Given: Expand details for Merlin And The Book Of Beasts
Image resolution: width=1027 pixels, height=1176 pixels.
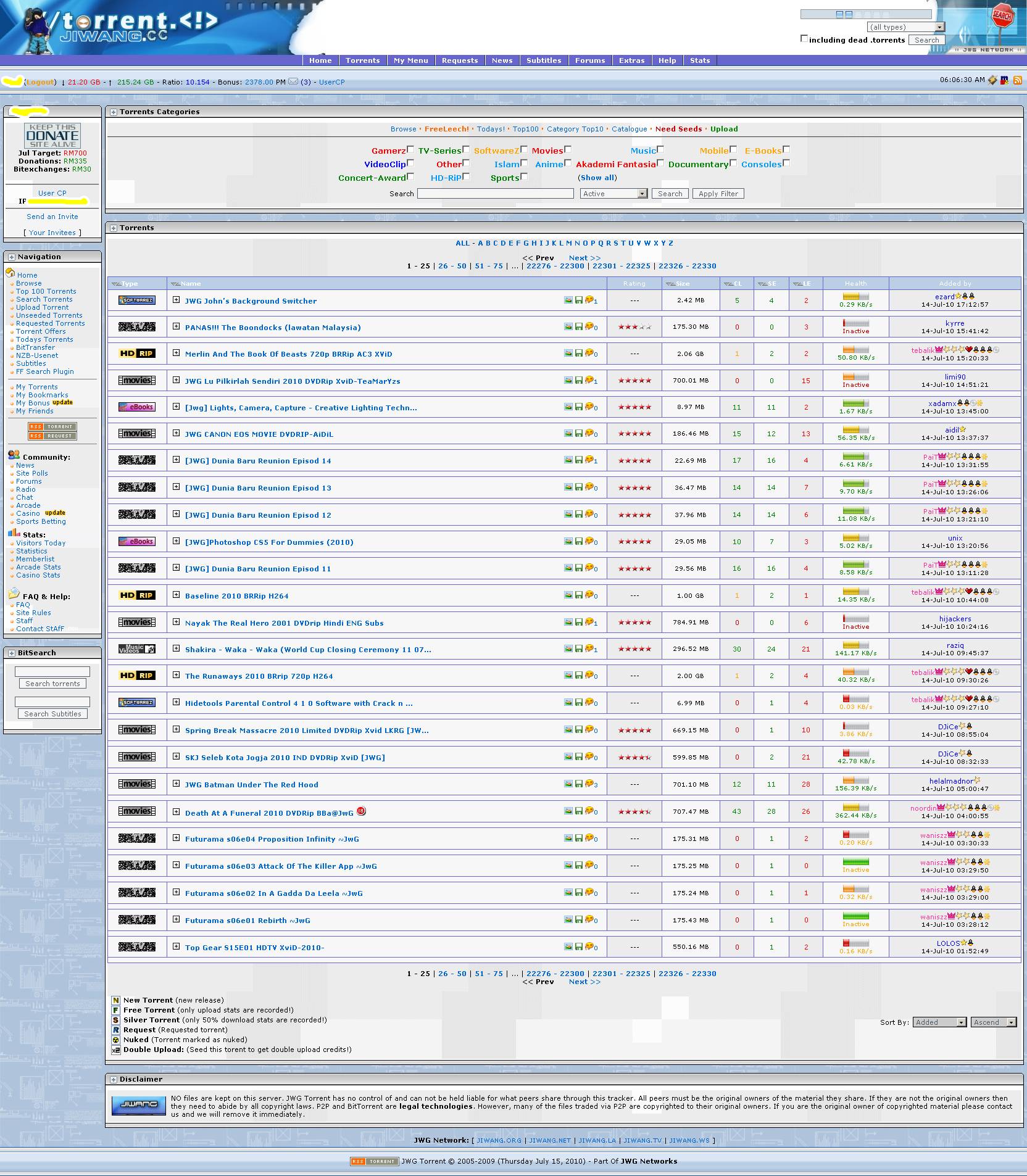Looking at the screenshot, I should [176, 353].
